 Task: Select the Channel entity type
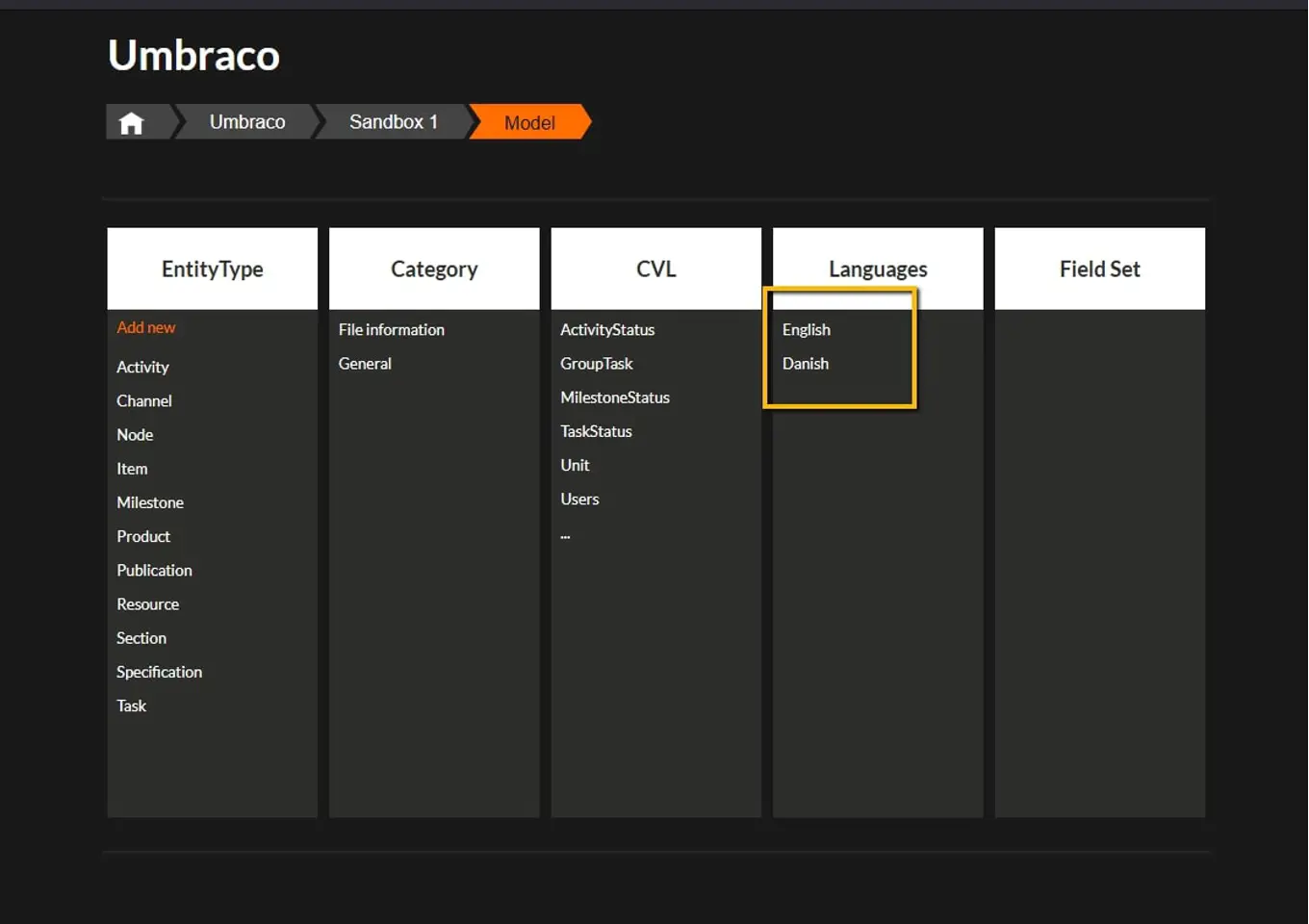pyautogui.click(x=144, y=400)
